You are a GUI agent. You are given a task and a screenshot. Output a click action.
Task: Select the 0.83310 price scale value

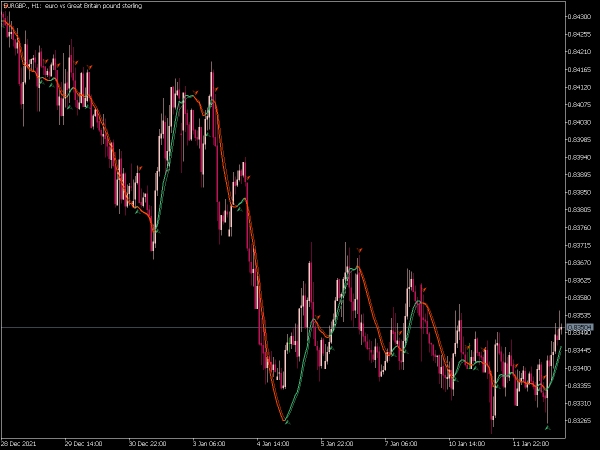579,403
